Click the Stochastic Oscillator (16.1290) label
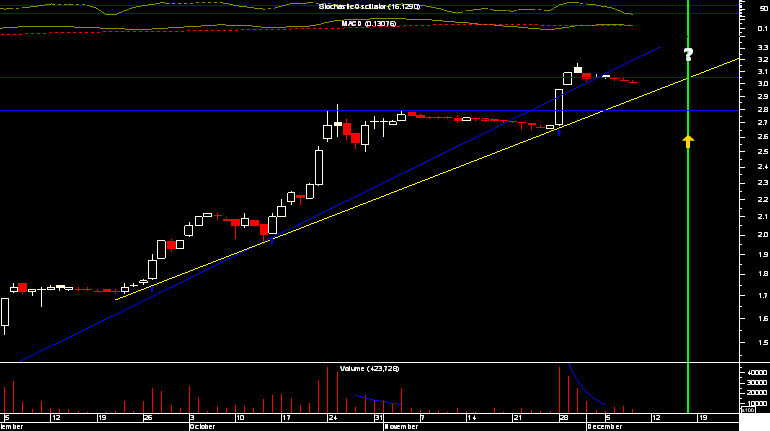770x431 pixels. pos(369,6)
